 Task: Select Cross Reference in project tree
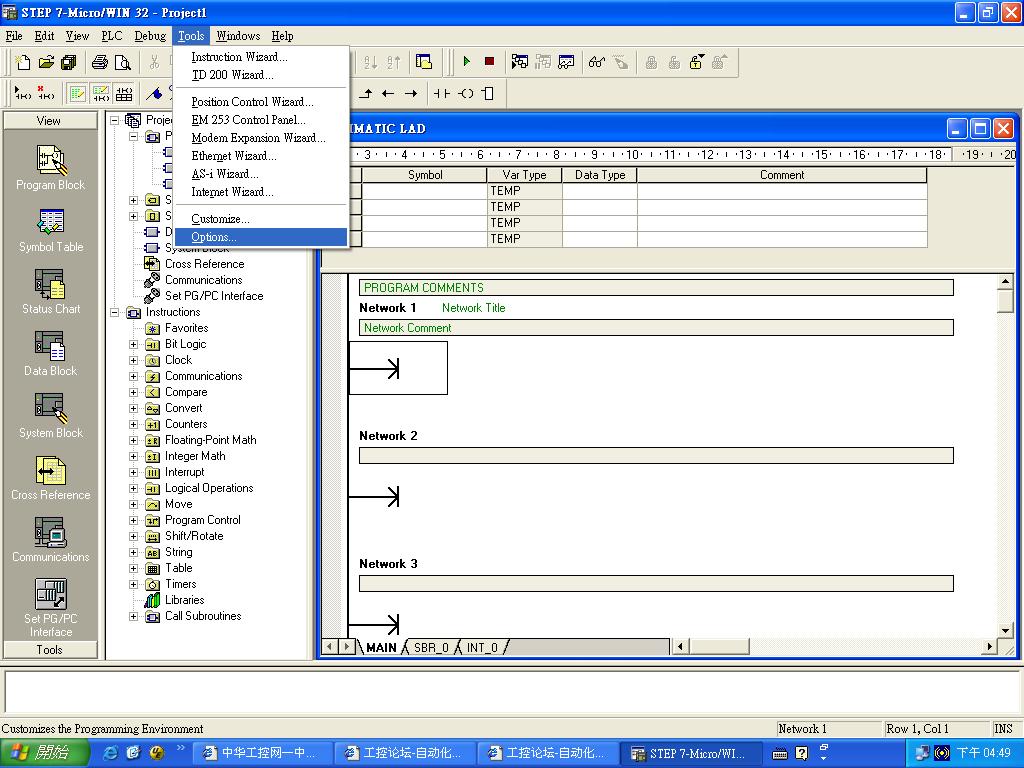click(204, 264)
